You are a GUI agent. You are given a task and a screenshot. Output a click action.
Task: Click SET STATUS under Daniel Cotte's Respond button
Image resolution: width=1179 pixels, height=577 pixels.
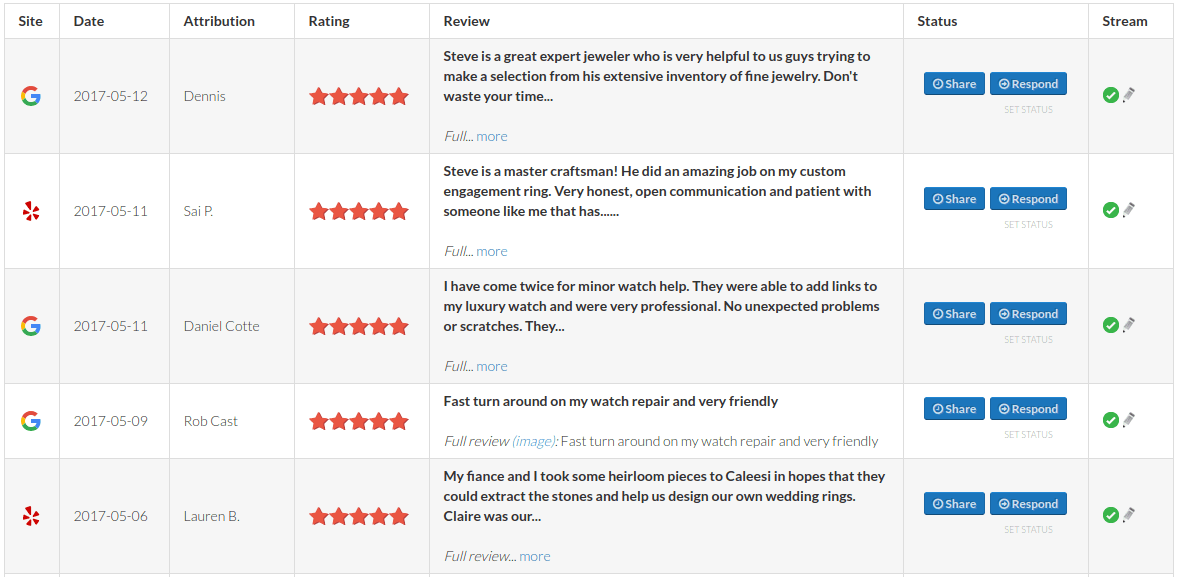(1029, 339)
